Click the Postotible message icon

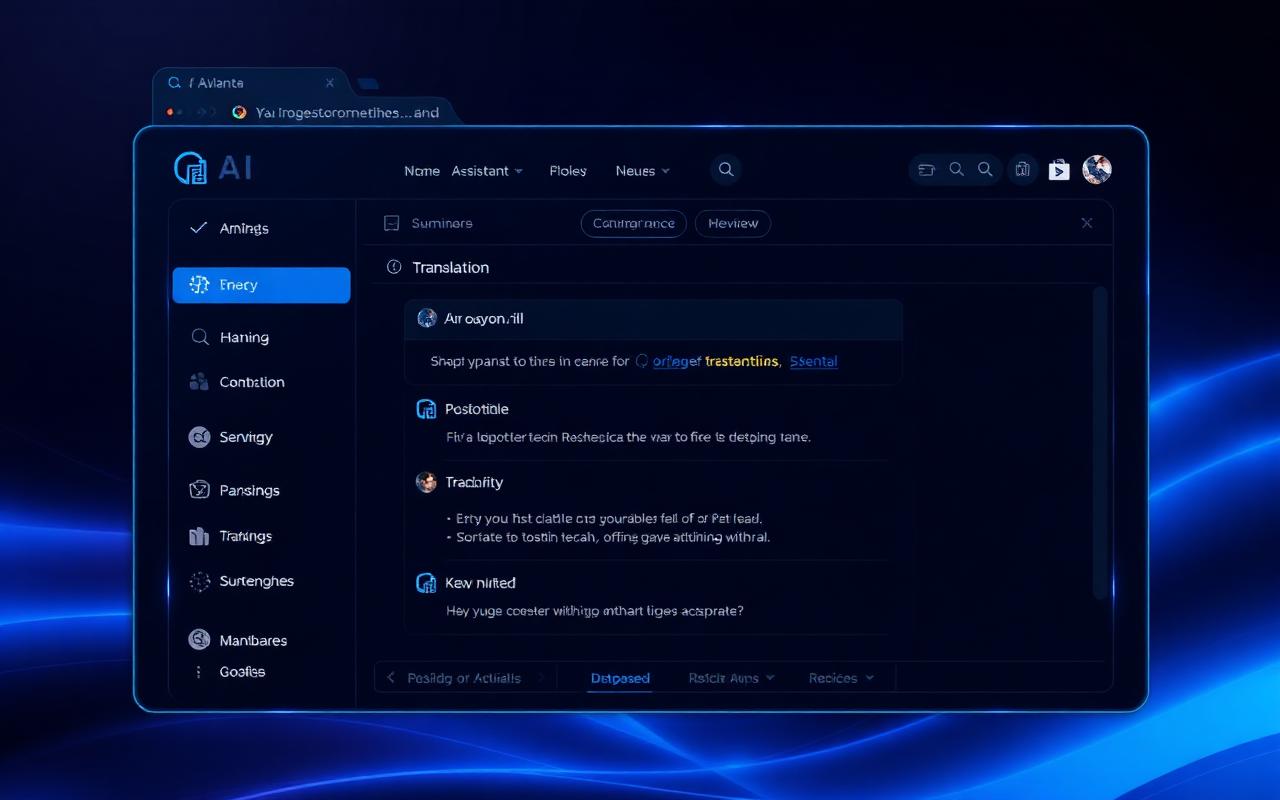pyautogui.click(x=426, y=409)
